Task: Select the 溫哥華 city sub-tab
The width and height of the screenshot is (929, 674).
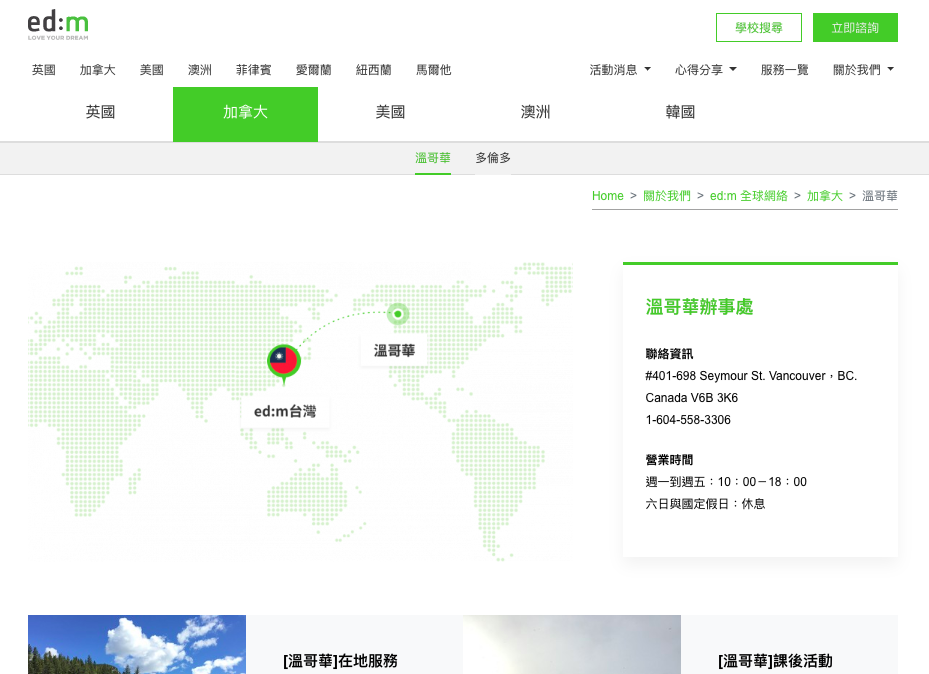Action: point(433,158)
